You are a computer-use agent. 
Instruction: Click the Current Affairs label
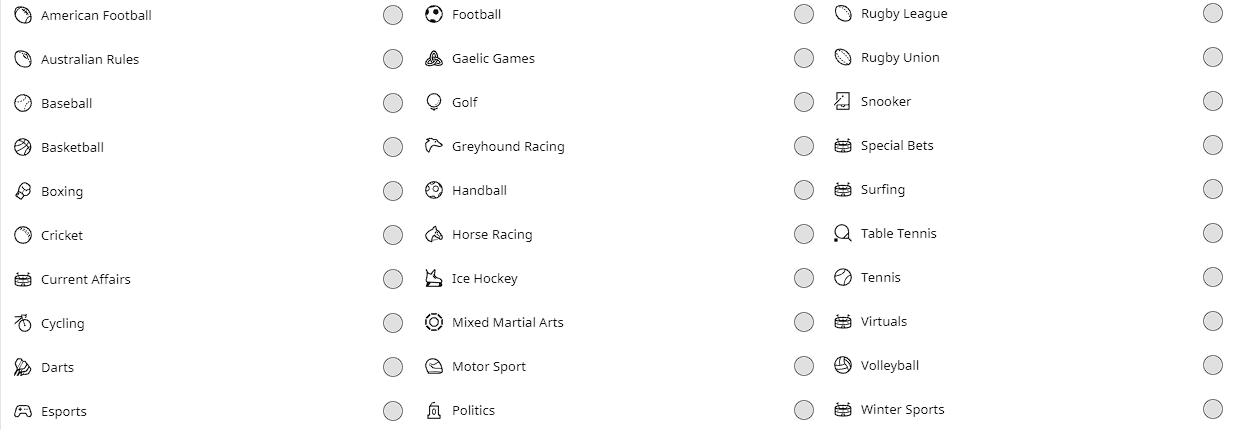[x=86, y=279]
